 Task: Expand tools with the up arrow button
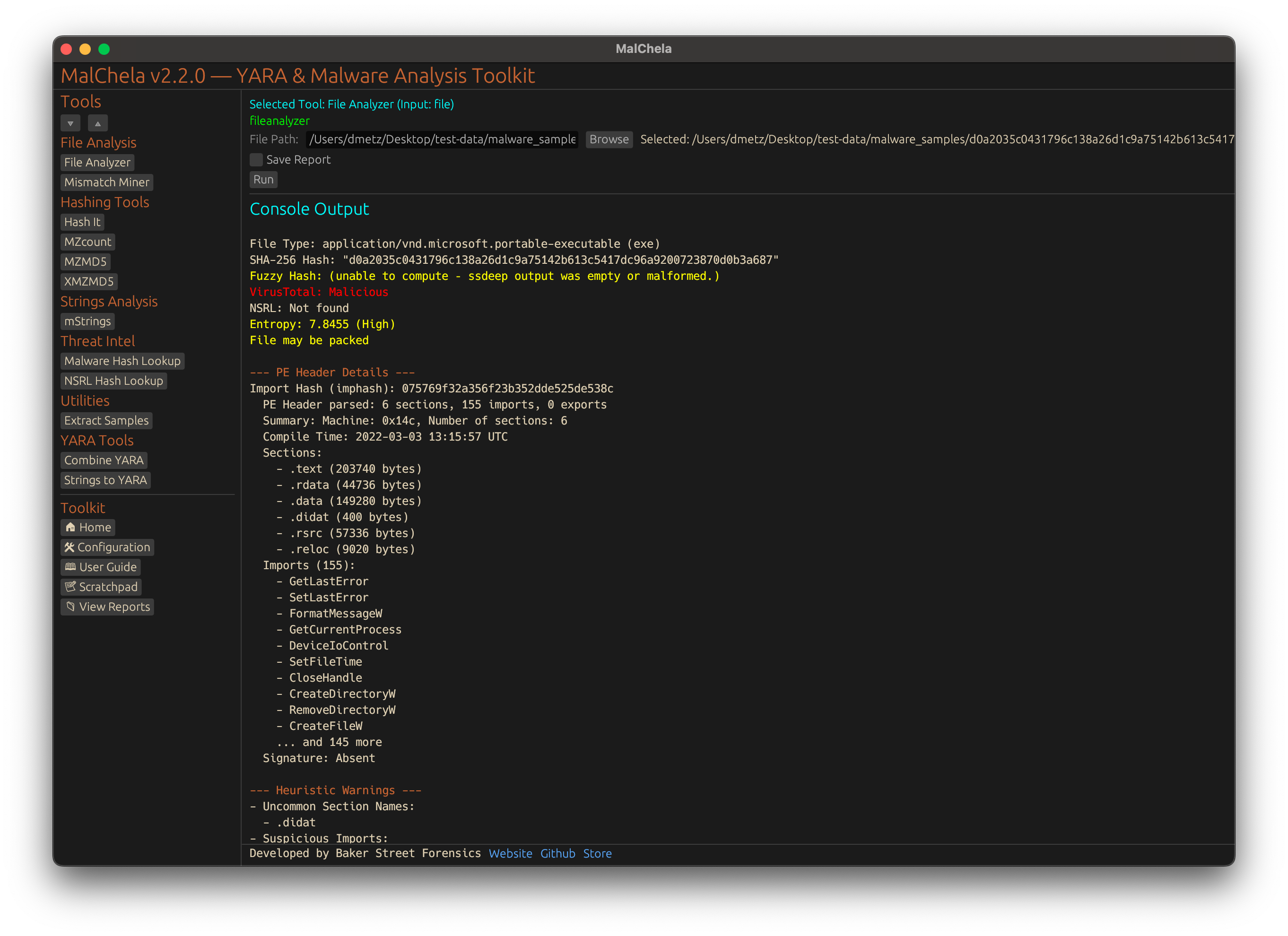coord(98,123)
